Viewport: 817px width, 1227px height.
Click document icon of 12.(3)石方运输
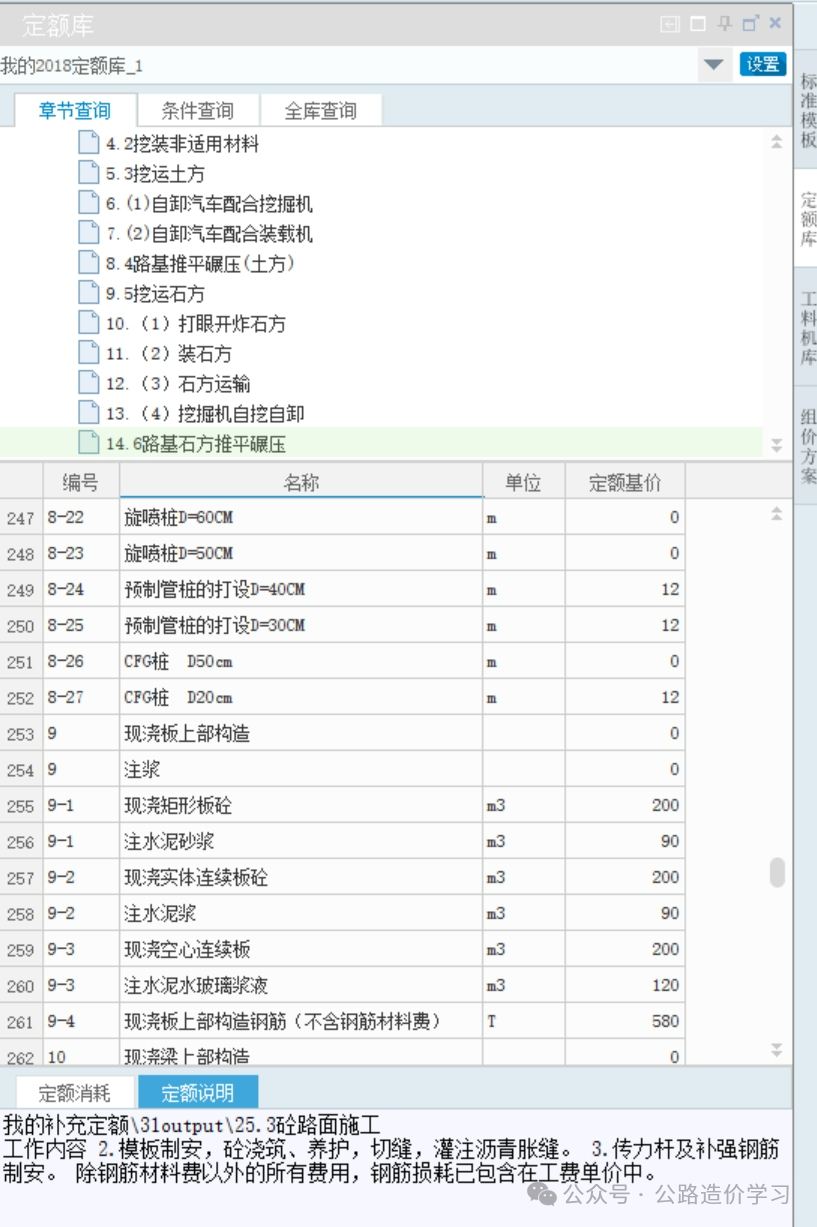[89, 383]
